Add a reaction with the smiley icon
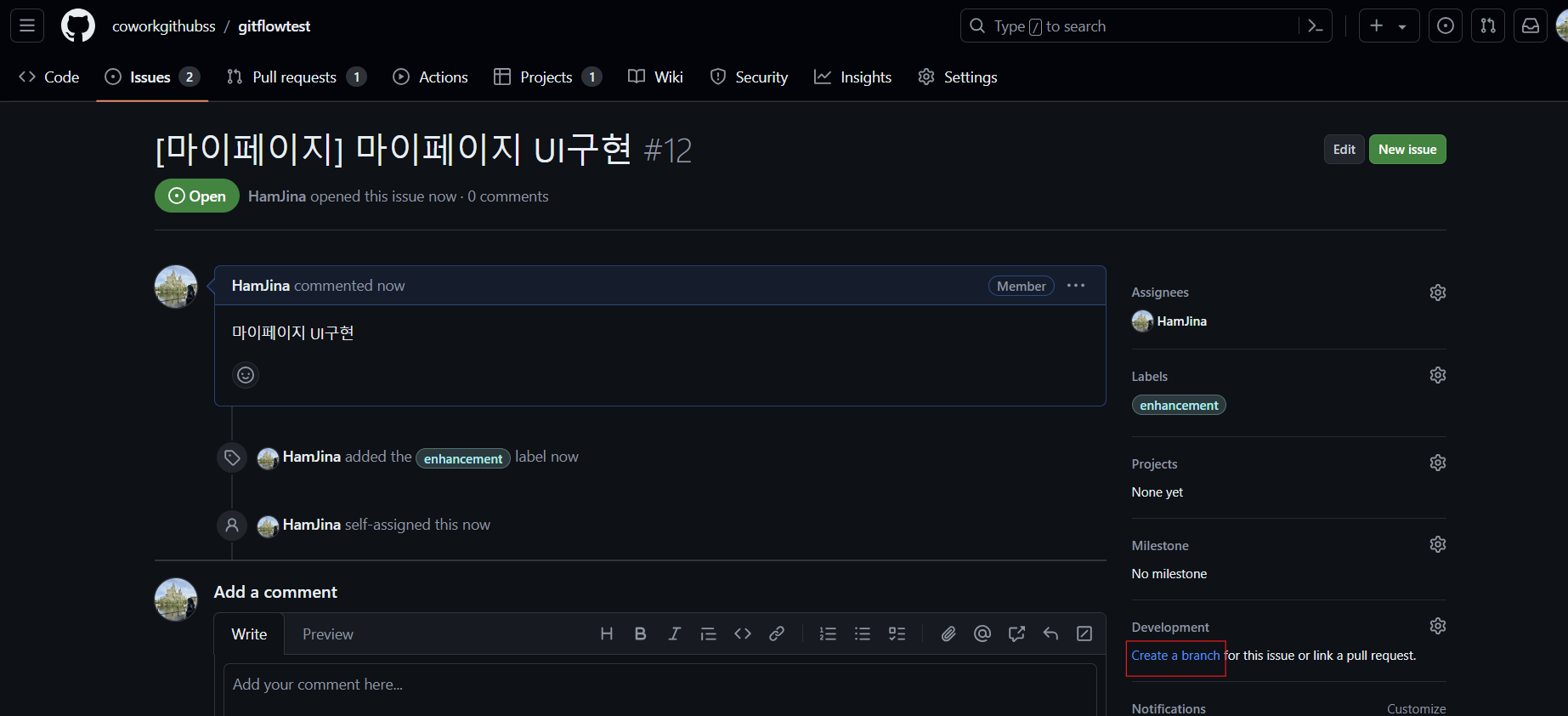The width and height of the screenshot is (1568, 716). (246, 375)
